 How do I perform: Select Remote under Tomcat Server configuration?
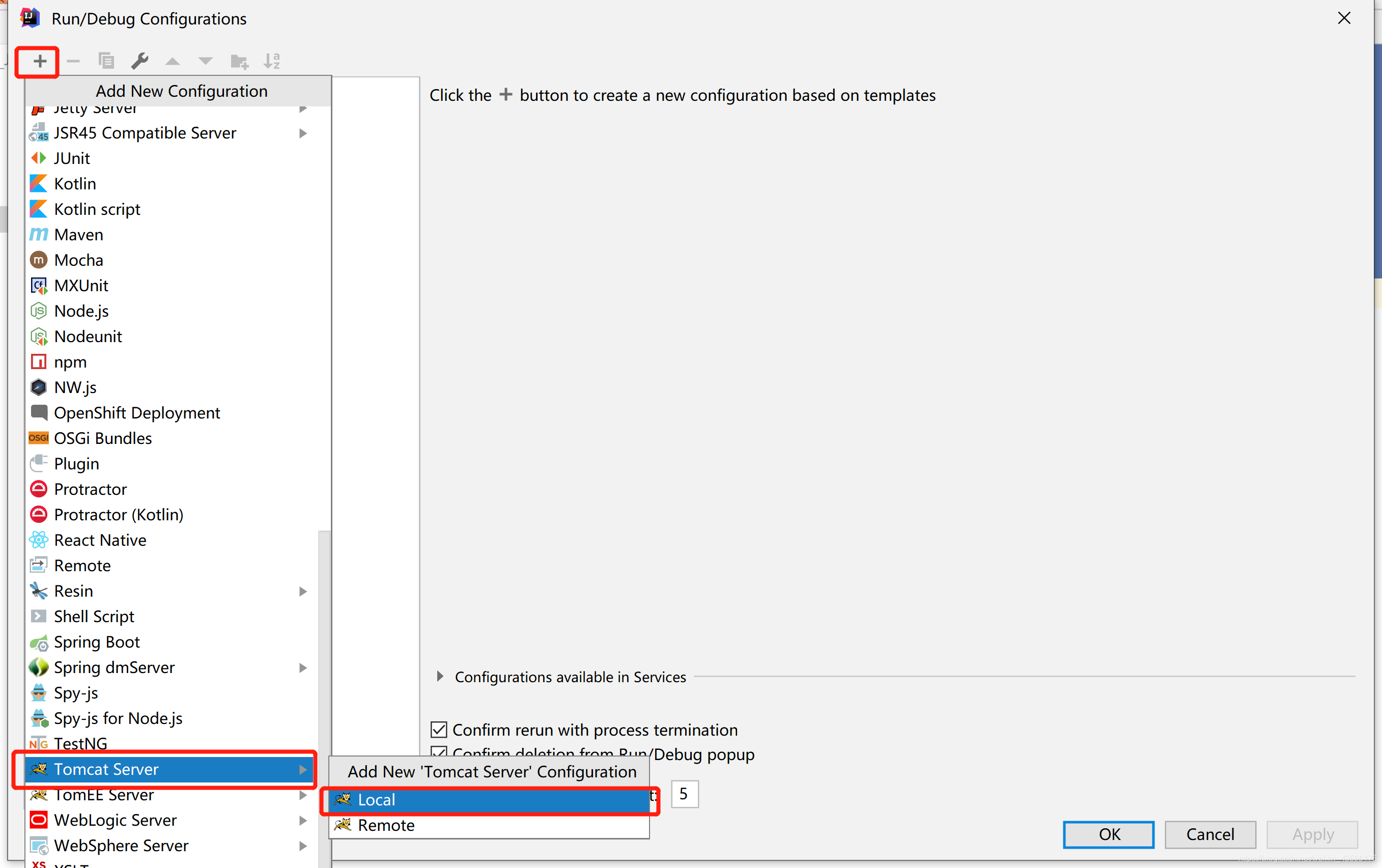click(489, 825)
